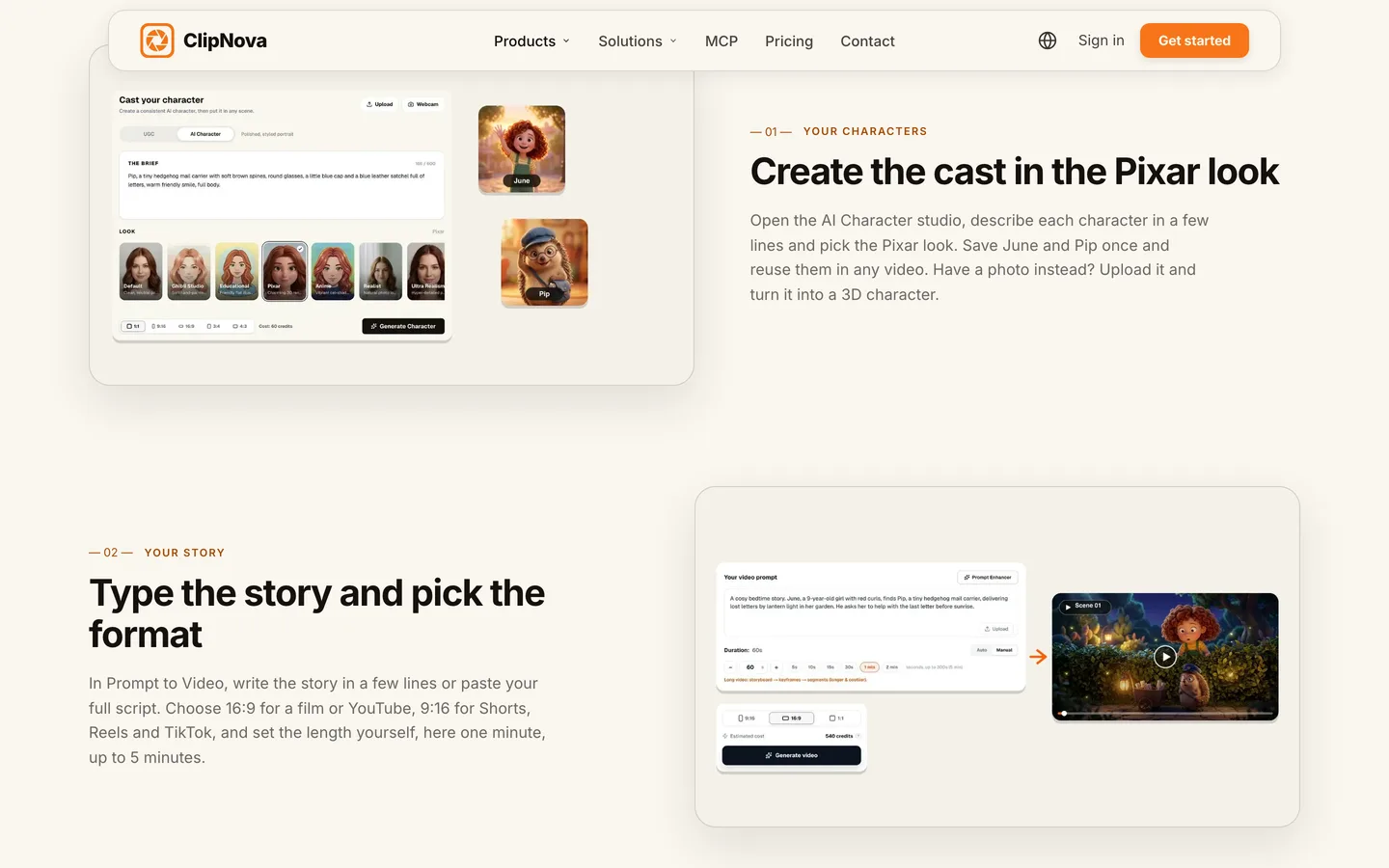Click the Generate Character button
1389x868 pixels.
coord(403,326)
